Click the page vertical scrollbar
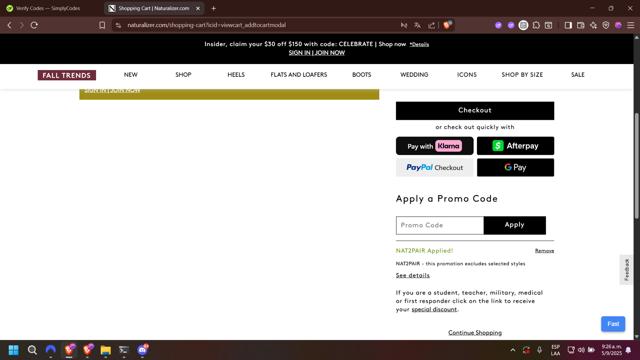 coord(636,167)
